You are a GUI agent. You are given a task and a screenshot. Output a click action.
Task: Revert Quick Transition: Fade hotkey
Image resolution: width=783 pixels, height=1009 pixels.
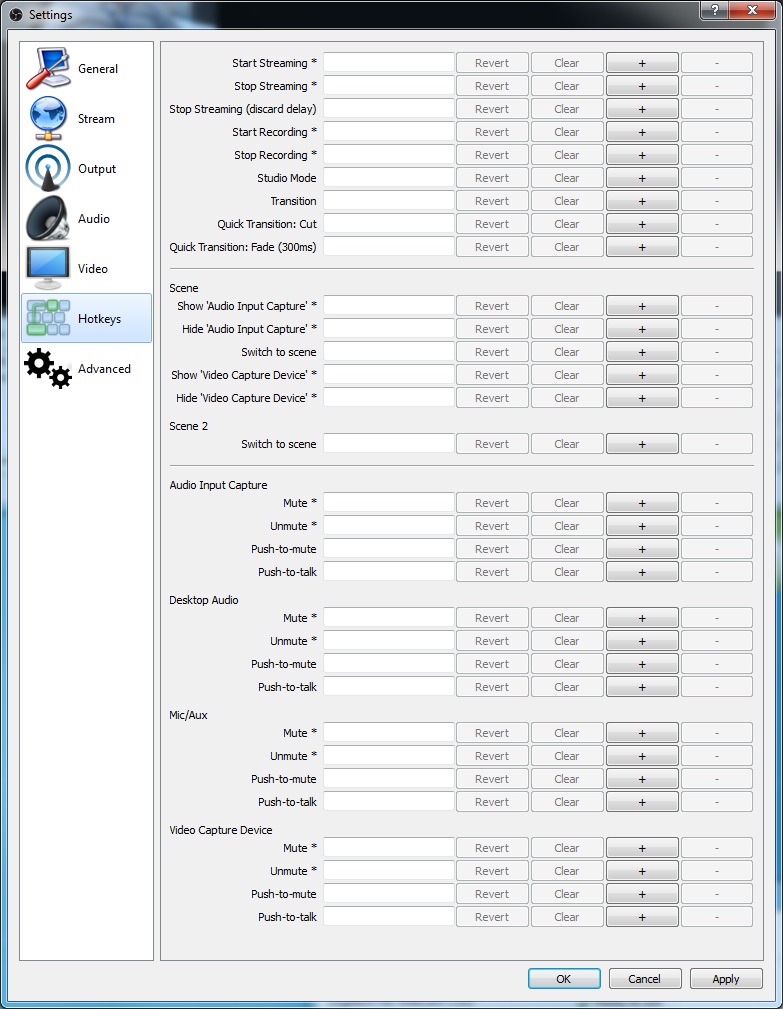click(x=492, y=246)
